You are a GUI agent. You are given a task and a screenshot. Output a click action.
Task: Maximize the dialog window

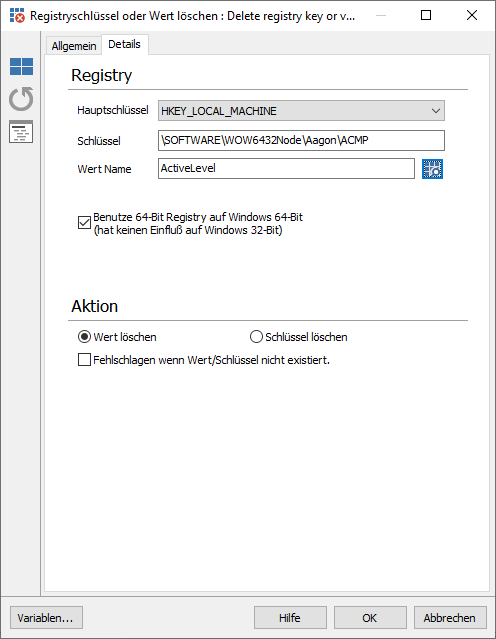tap(426, 15)
